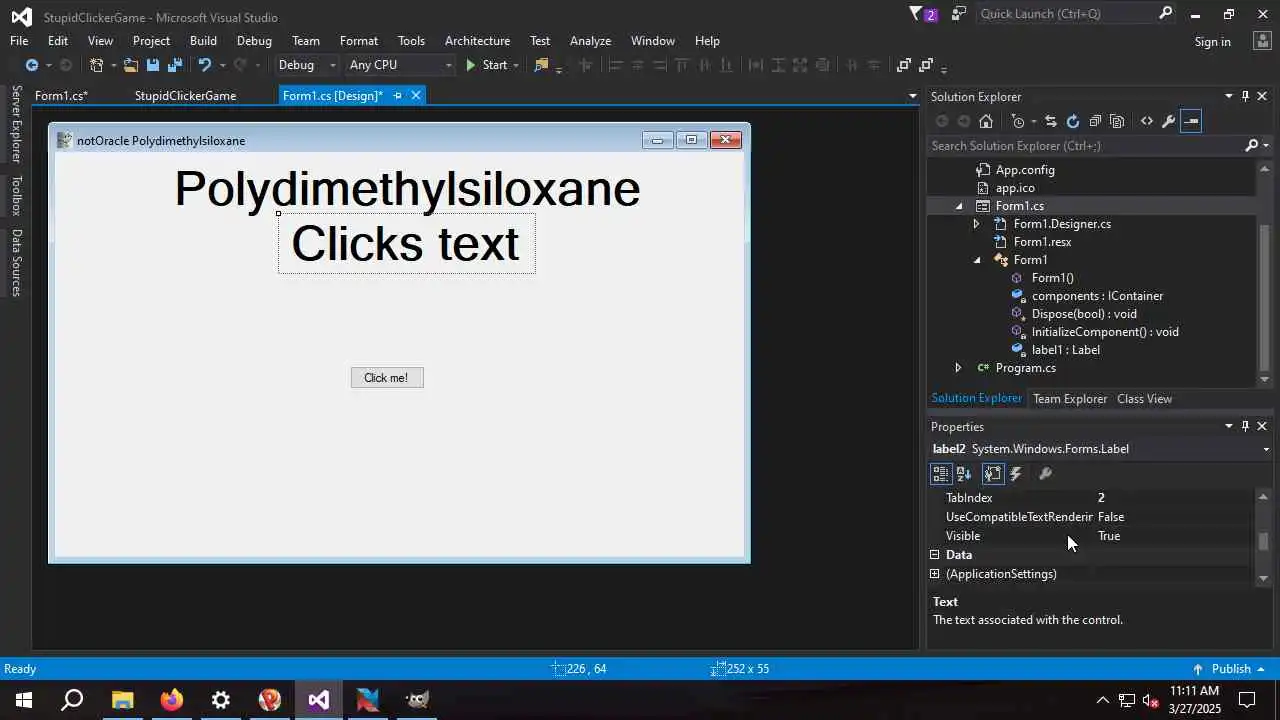Click the Property Pages wrench in Properties panel
Viewport: 1280px width, 720px height.
click(x=1045, y=474)
